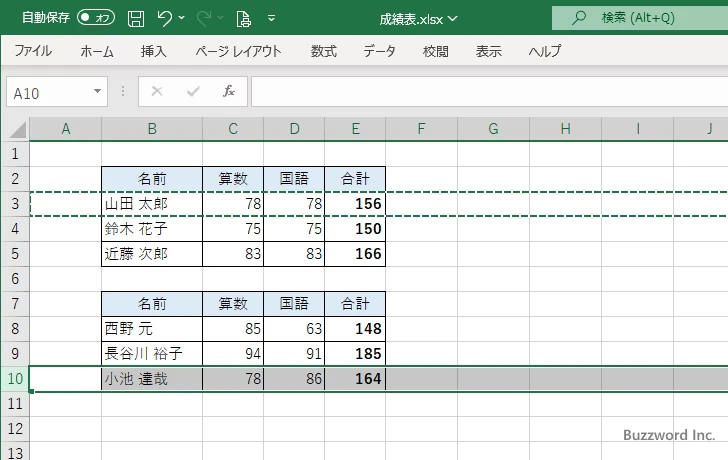
Task: Click the 検索 (Alt+Q) search box
Action: coord(640,18)
